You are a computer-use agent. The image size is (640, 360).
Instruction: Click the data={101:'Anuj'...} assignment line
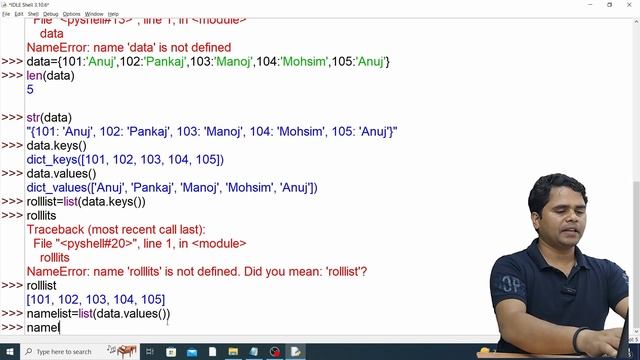[208, 62]
